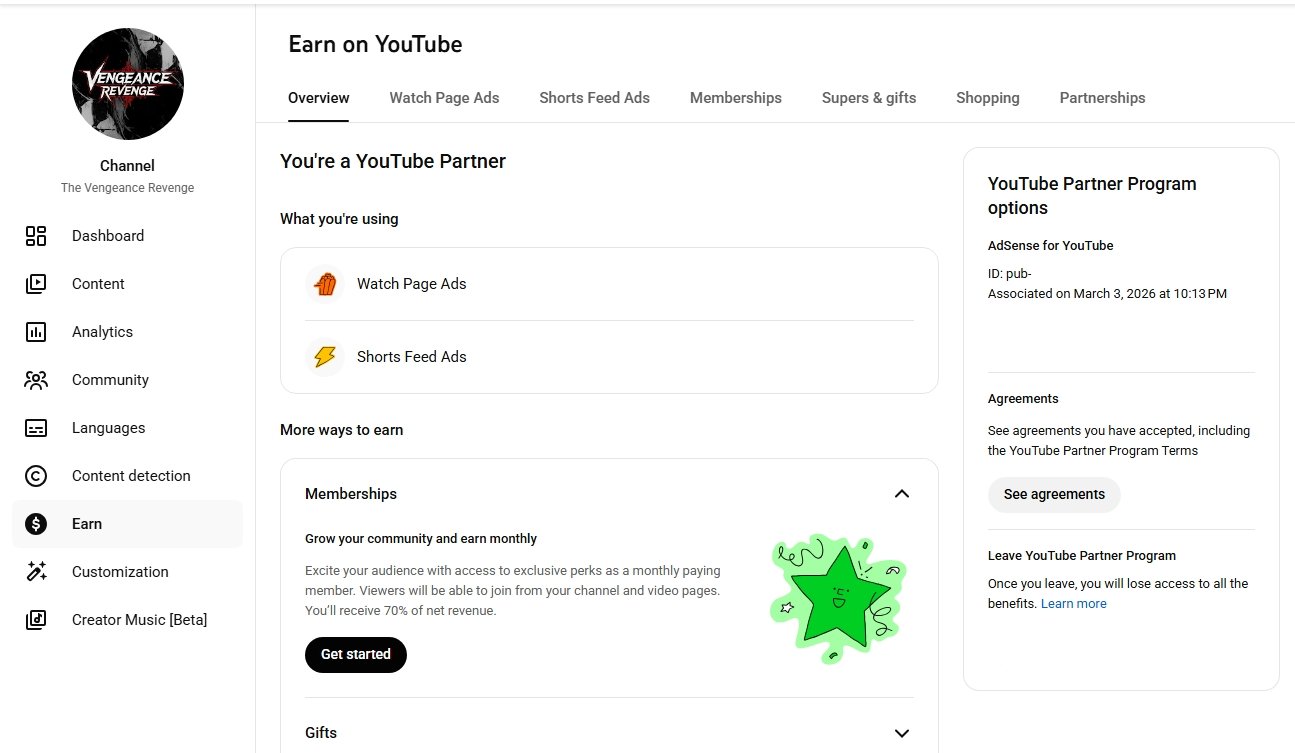The image size is (1295, 753).
Task: Click the Watch Page Ads icon
Action: (x=325, y=284)
